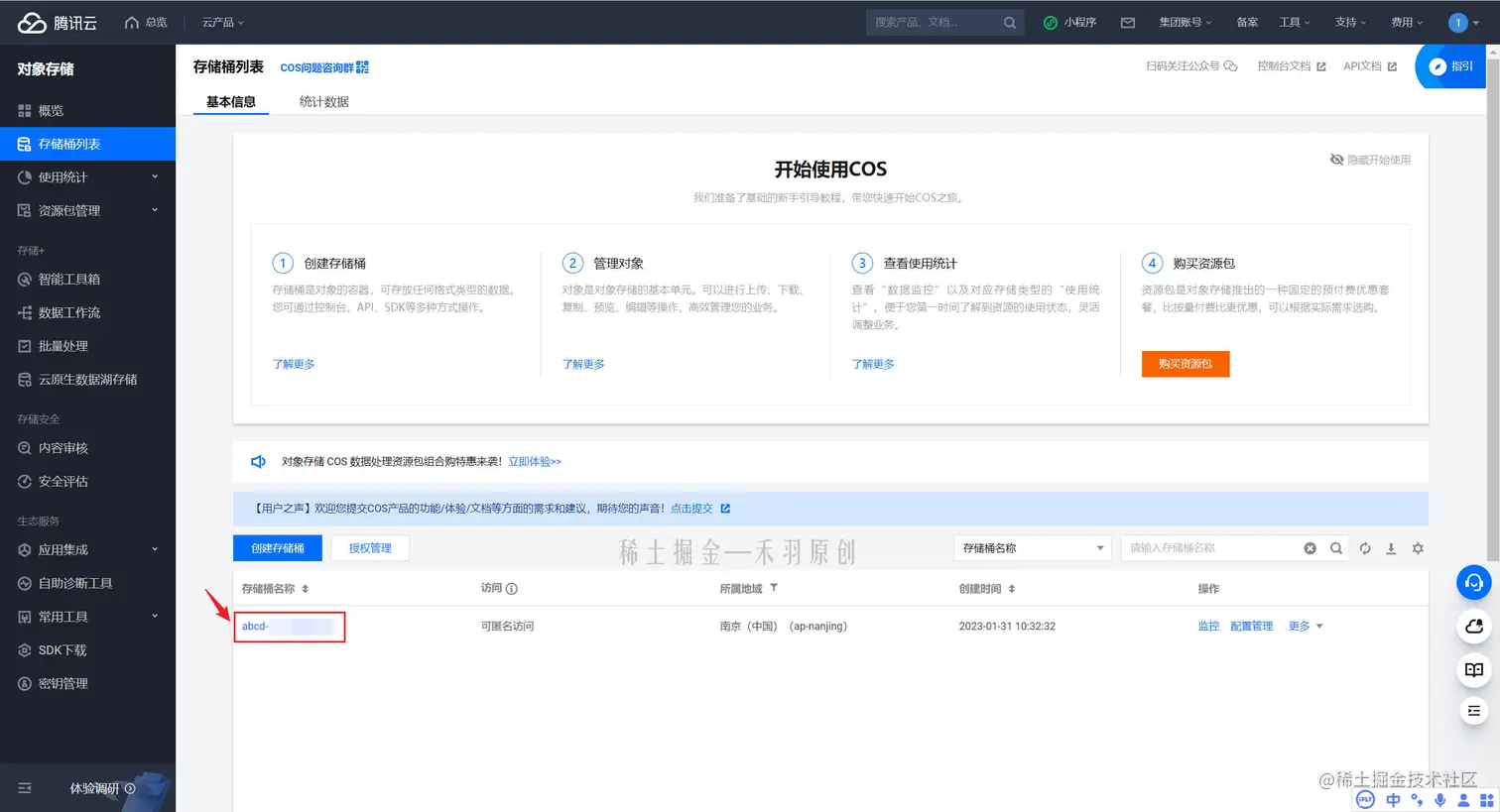Expand the 更多 actions dropdown
This screenshot has height=812, width=1500.
[x=1306, y=627]
